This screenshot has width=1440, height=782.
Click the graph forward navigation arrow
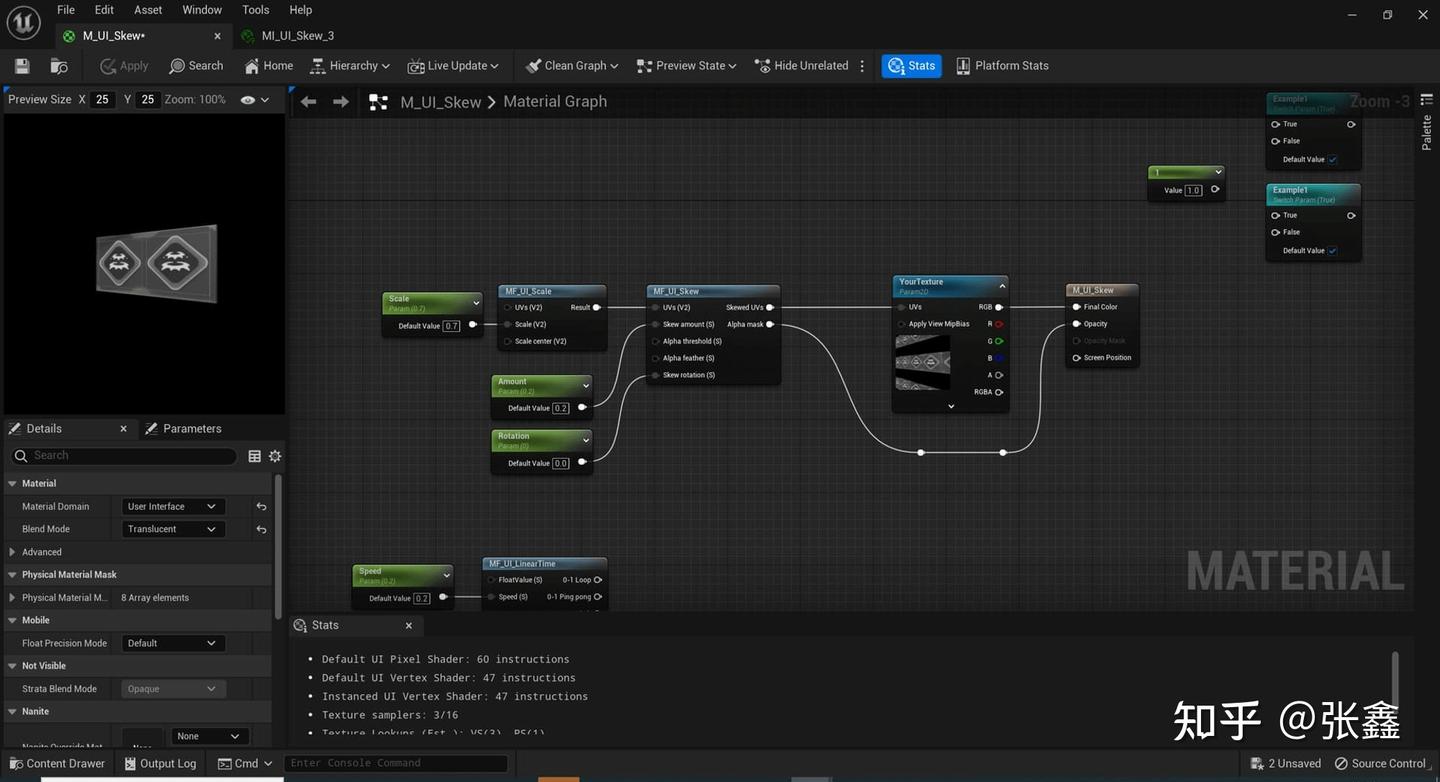[x=341, y=102]
